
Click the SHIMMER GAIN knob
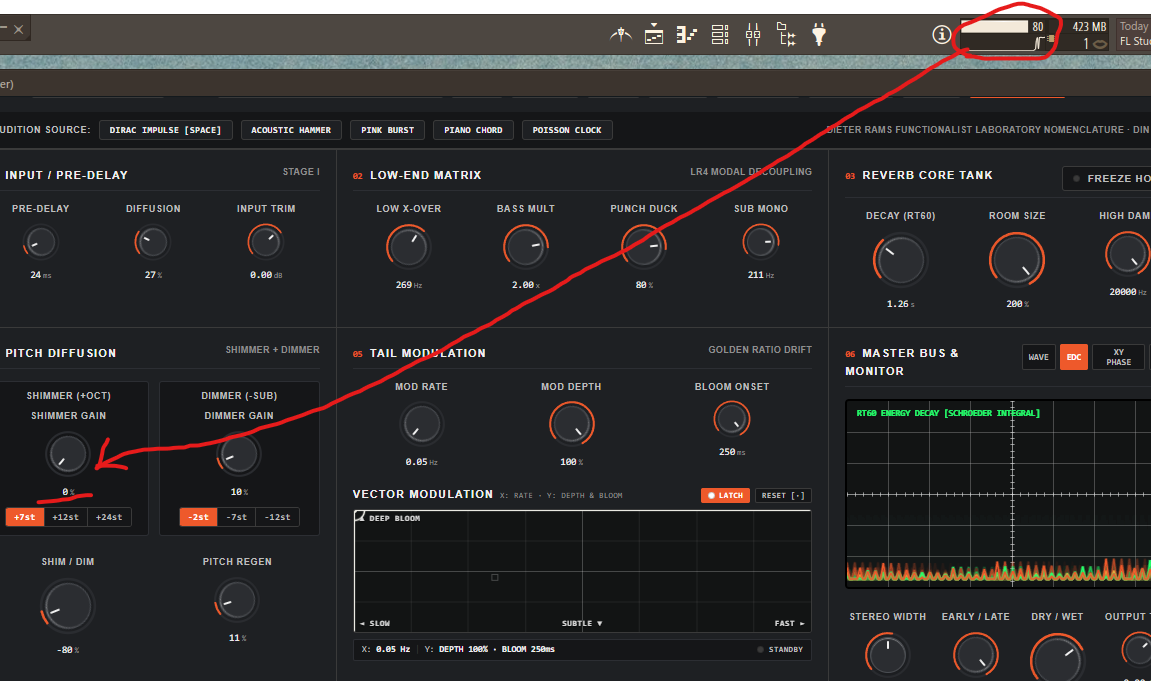(68, 454)
